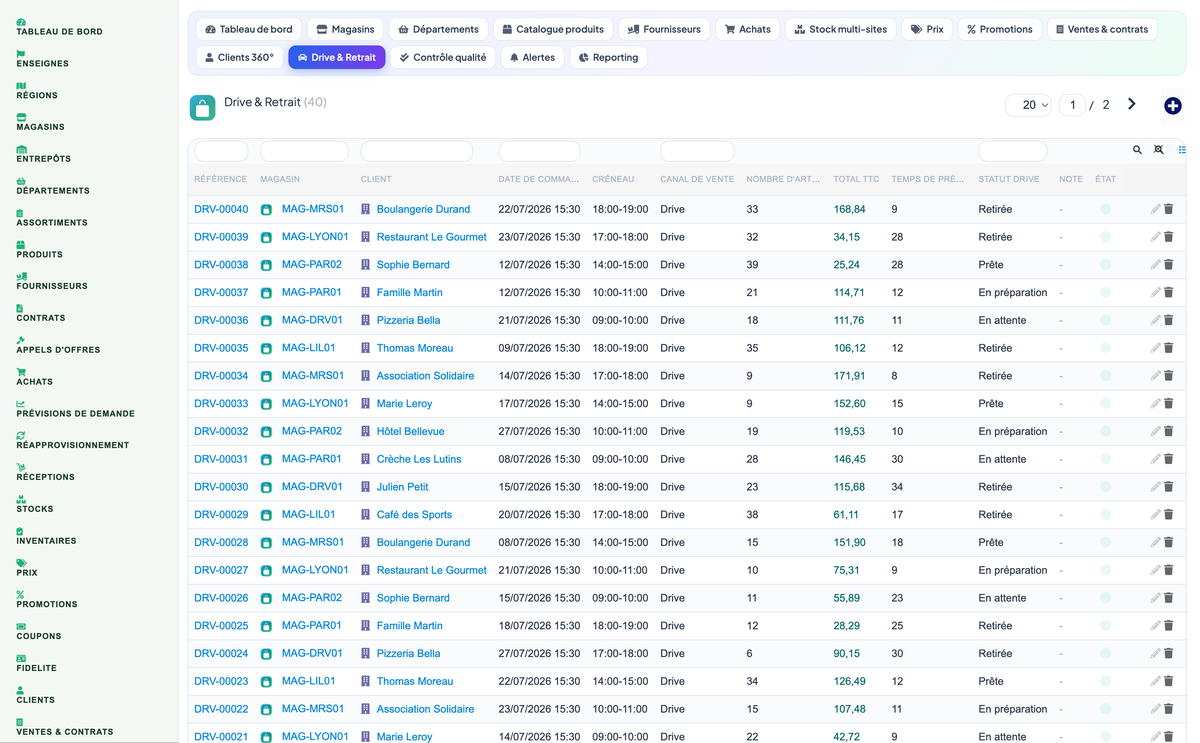Delete order DRV-00040 with trash icon

click(1169, 209)
